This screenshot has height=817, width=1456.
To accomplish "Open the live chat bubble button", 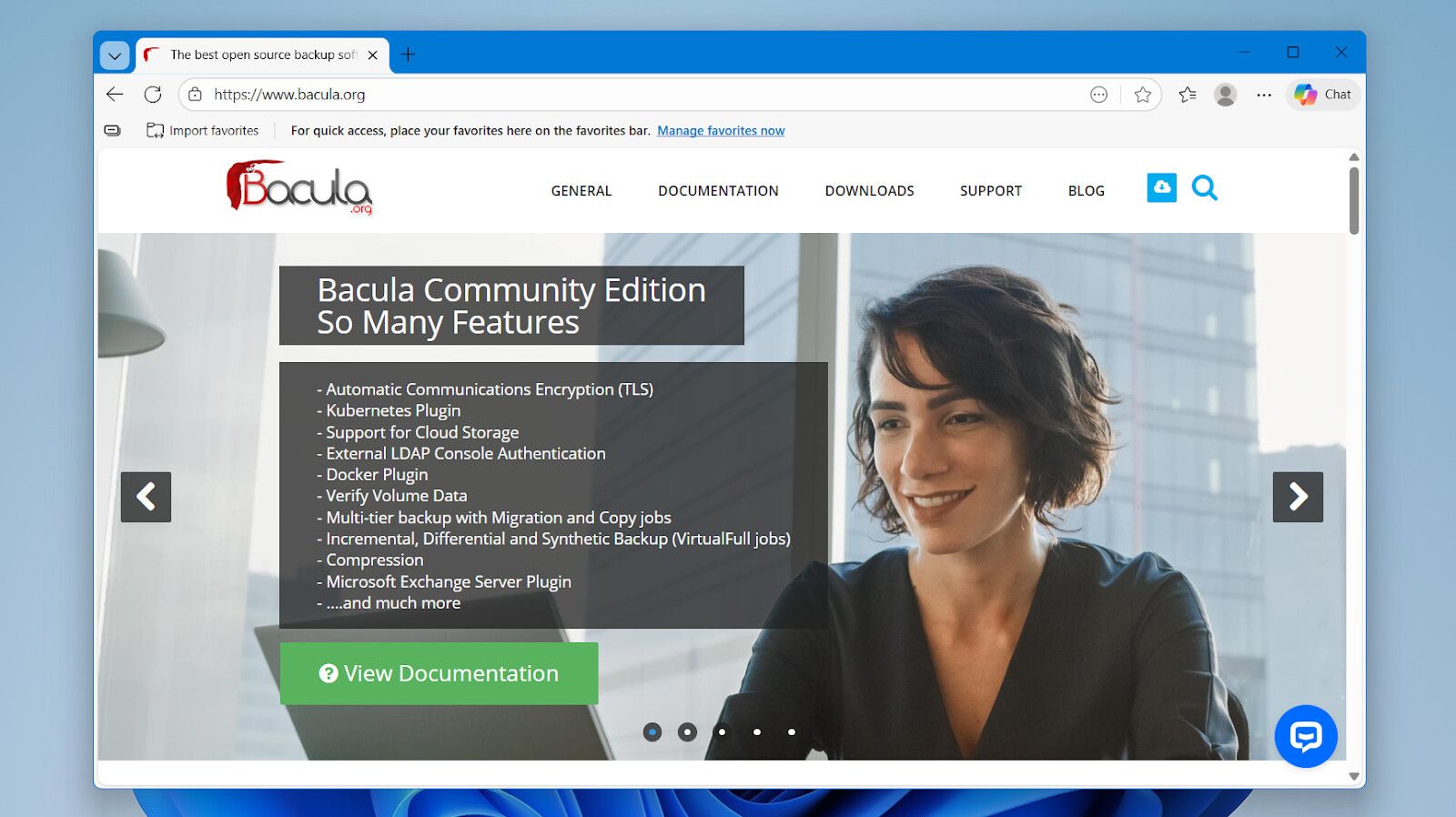I will (1306, 736).
